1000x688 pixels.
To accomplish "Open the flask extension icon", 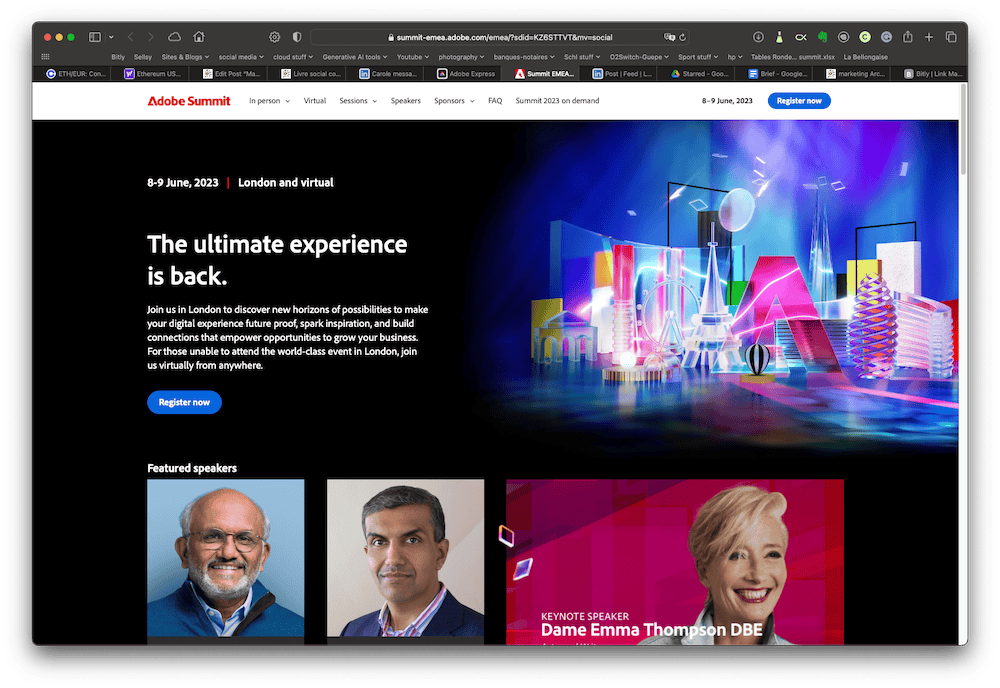I will pyautogui.click(x=779, y=37).
